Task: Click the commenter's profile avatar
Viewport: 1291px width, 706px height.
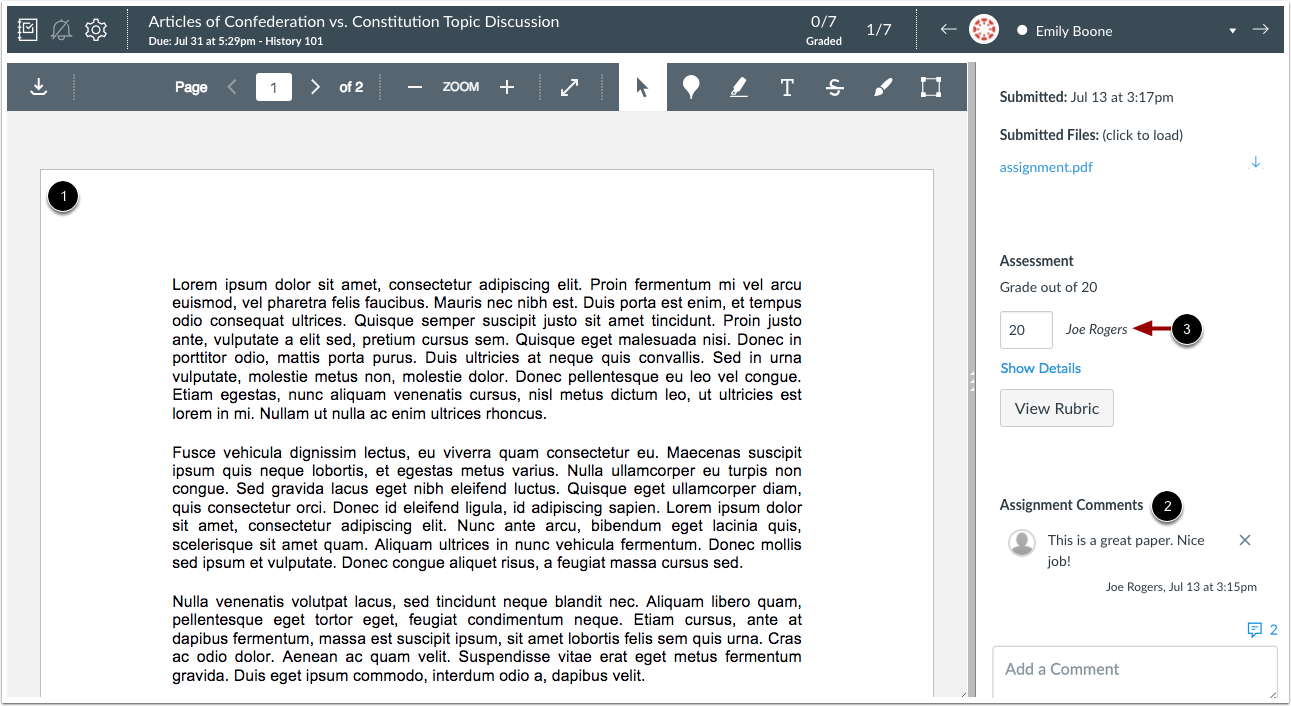Action: (x=1022, y=542)
